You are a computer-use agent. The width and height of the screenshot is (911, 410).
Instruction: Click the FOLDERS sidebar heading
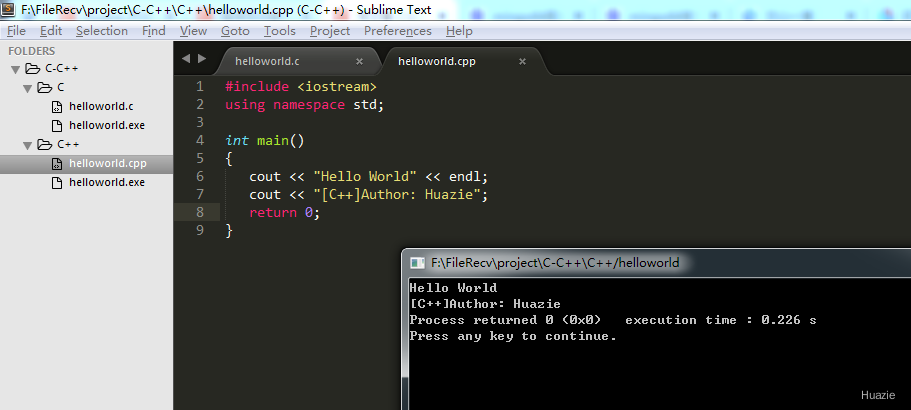(x=31, y=51)
